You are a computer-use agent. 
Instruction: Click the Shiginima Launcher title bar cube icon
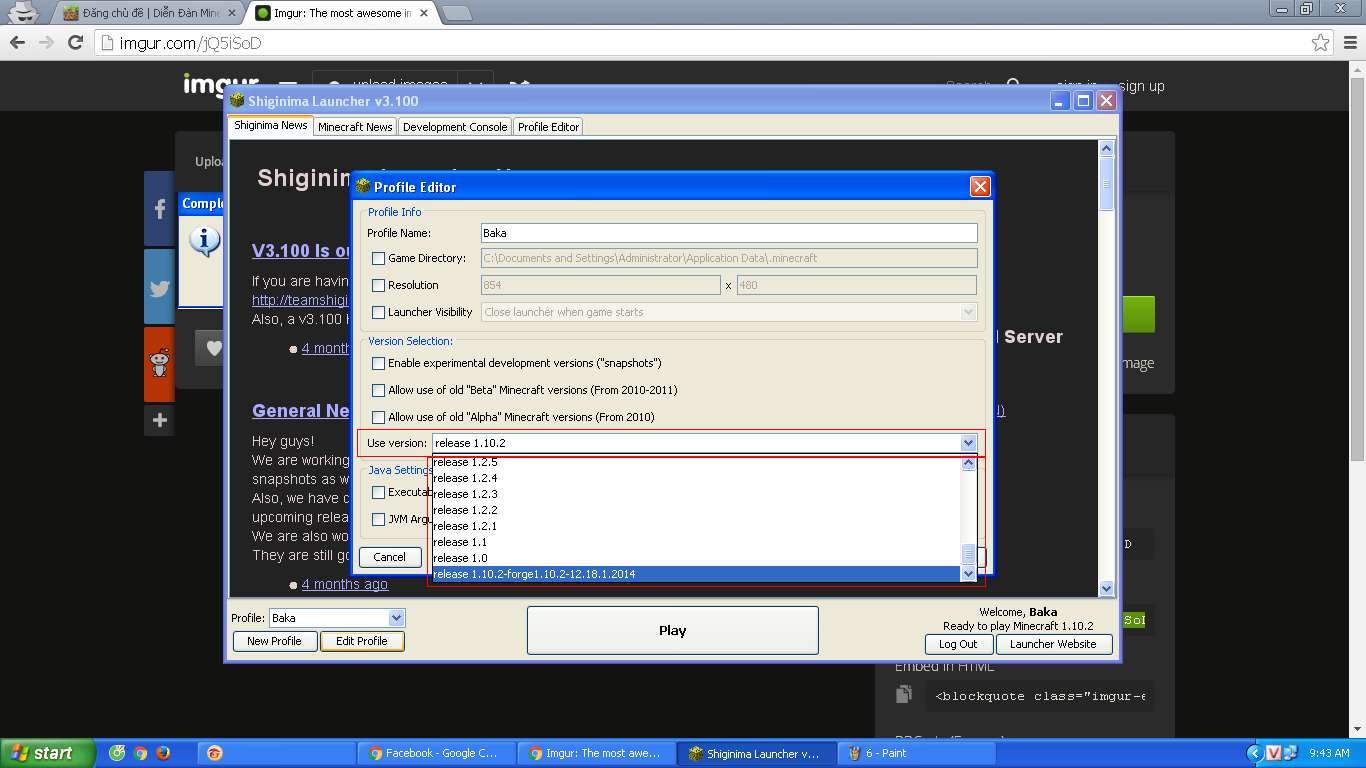pos(237,101)
